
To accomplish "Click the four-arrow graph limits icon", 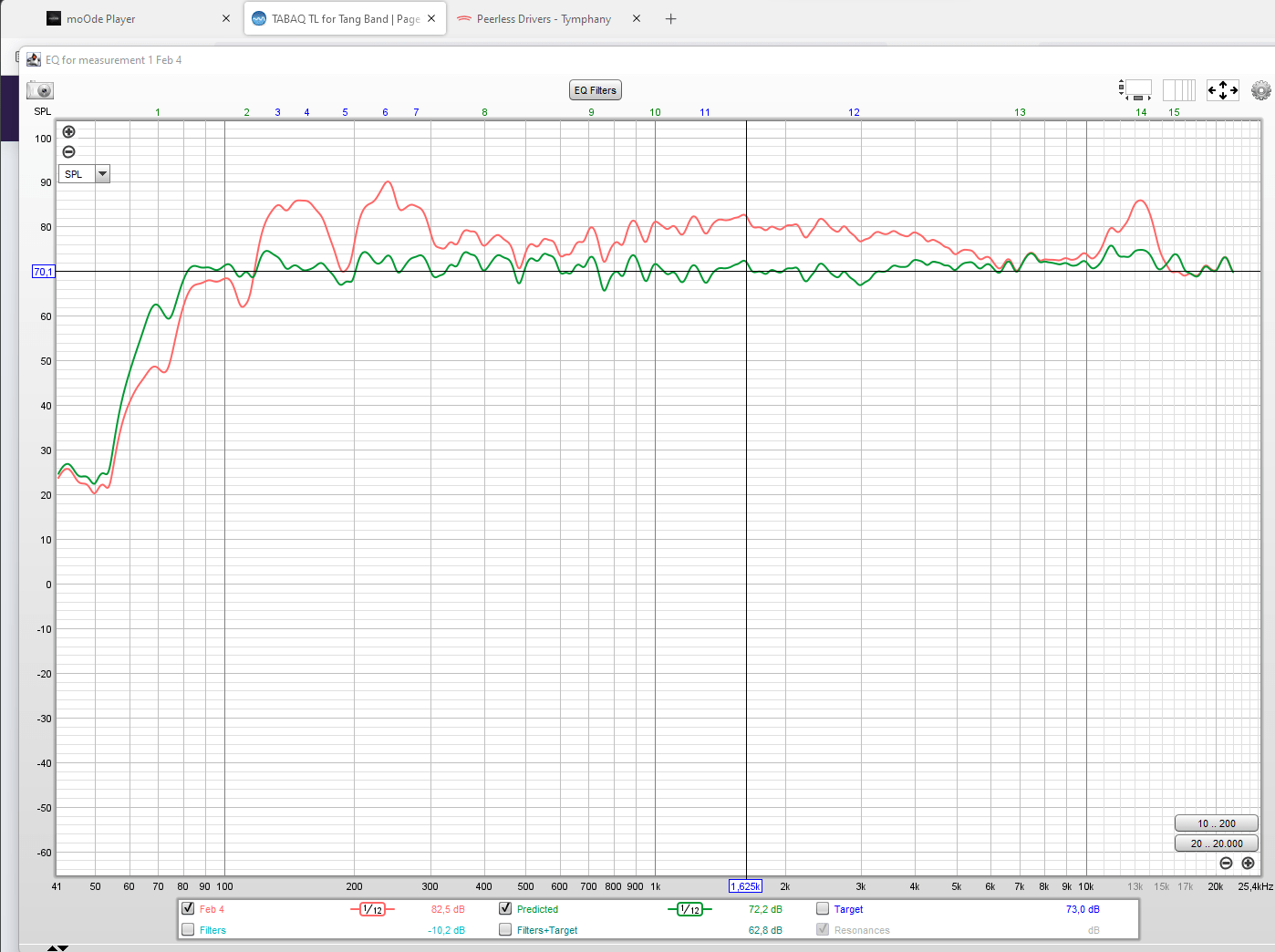I will click(1223, 90).
